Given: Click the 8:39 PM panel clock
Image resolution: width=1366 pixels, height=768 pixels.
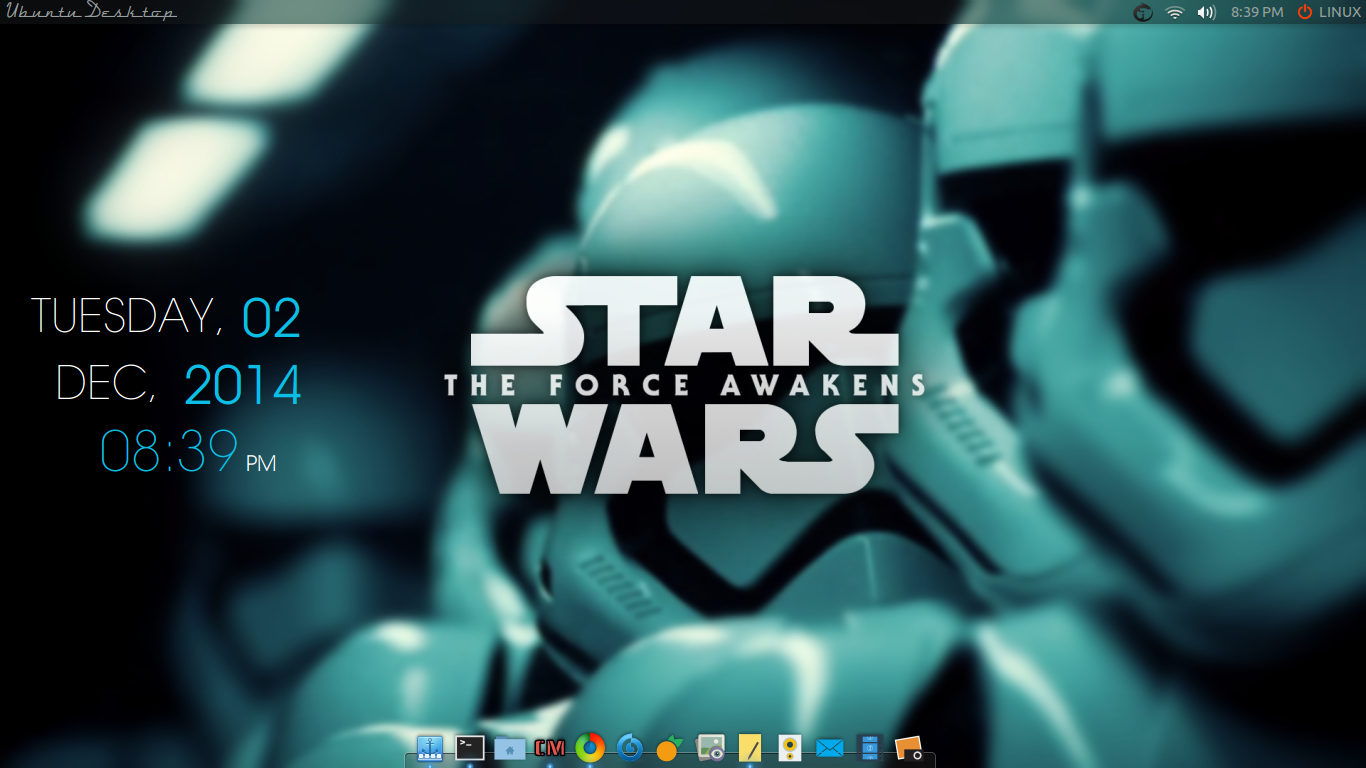Looking at the screenshot, I should [1257, 12].
